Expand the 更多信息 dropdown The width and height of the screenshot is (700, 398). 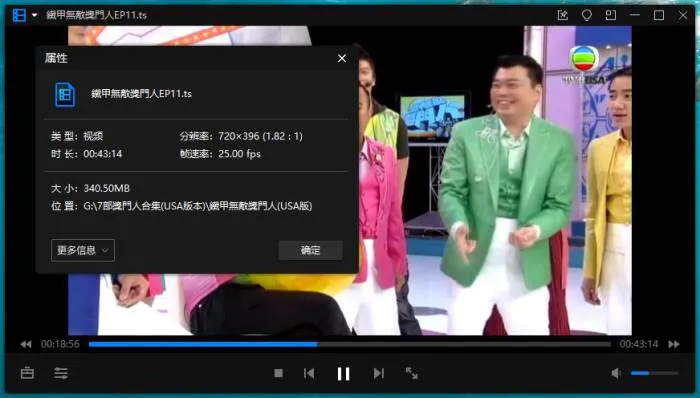tap(83, 250)
